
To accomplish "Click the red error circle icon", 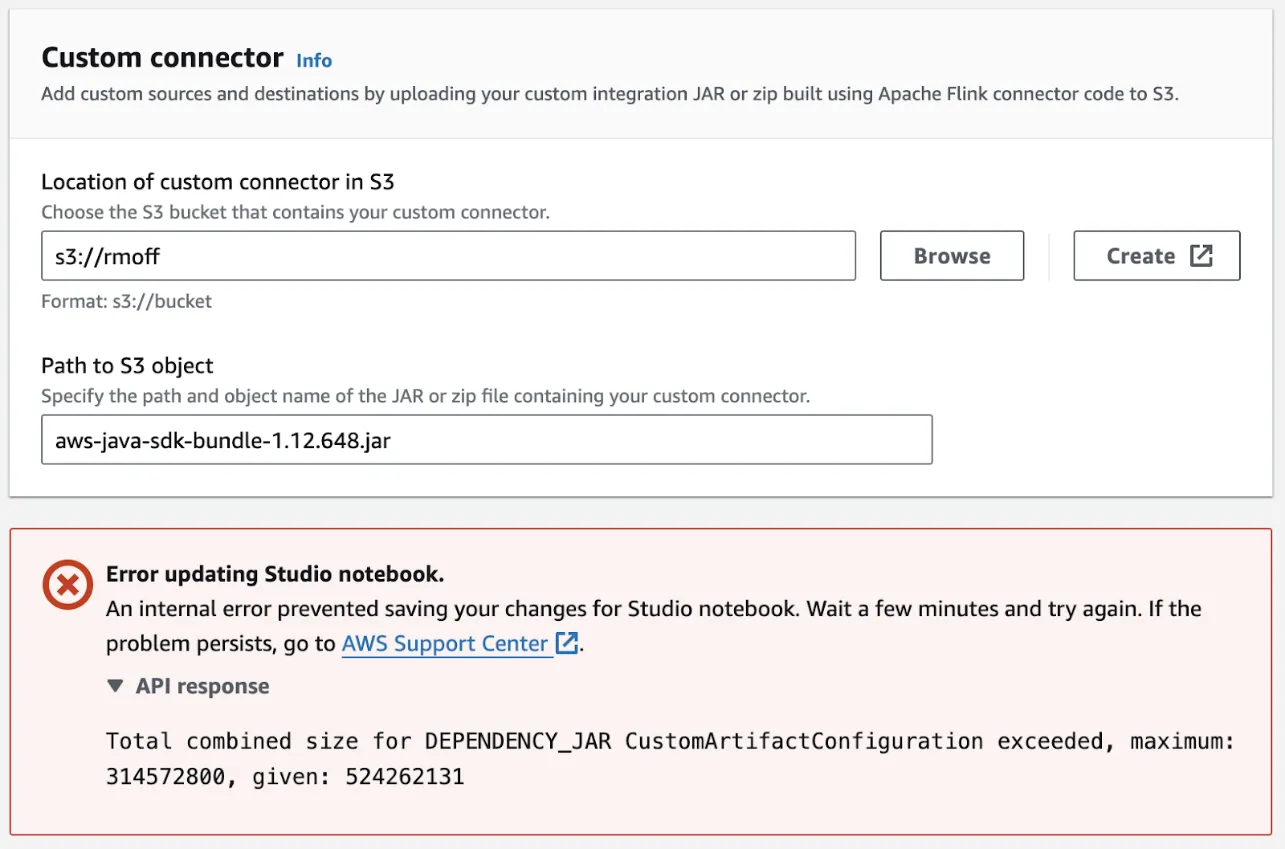I will click(x=68, y=585).
